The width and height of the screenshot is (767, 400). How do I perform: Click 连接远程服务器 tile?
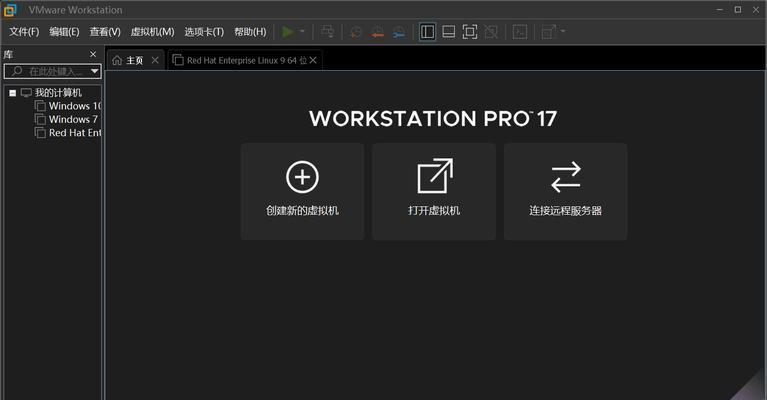click(565, 191)
